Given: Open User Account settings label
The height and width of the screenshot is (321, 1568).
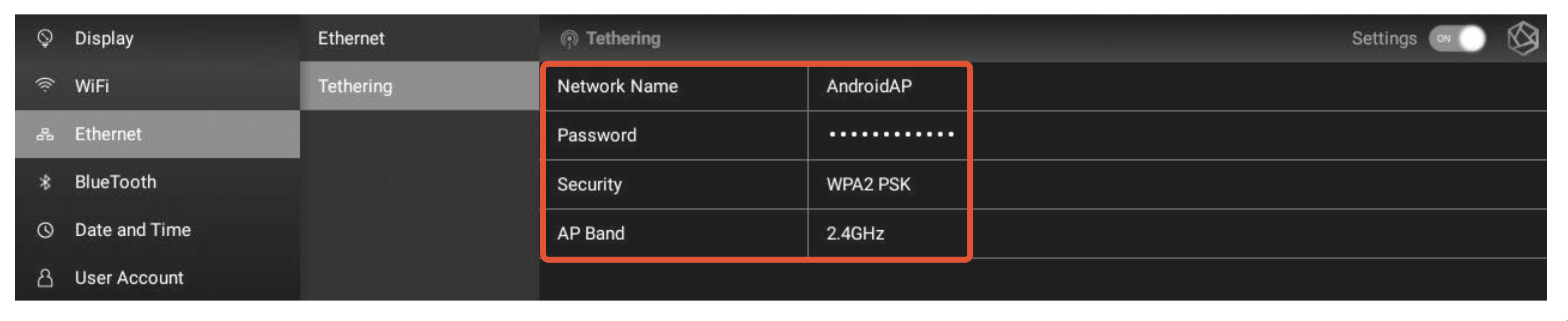Looking at the screenshot, I should coord(129,278).
